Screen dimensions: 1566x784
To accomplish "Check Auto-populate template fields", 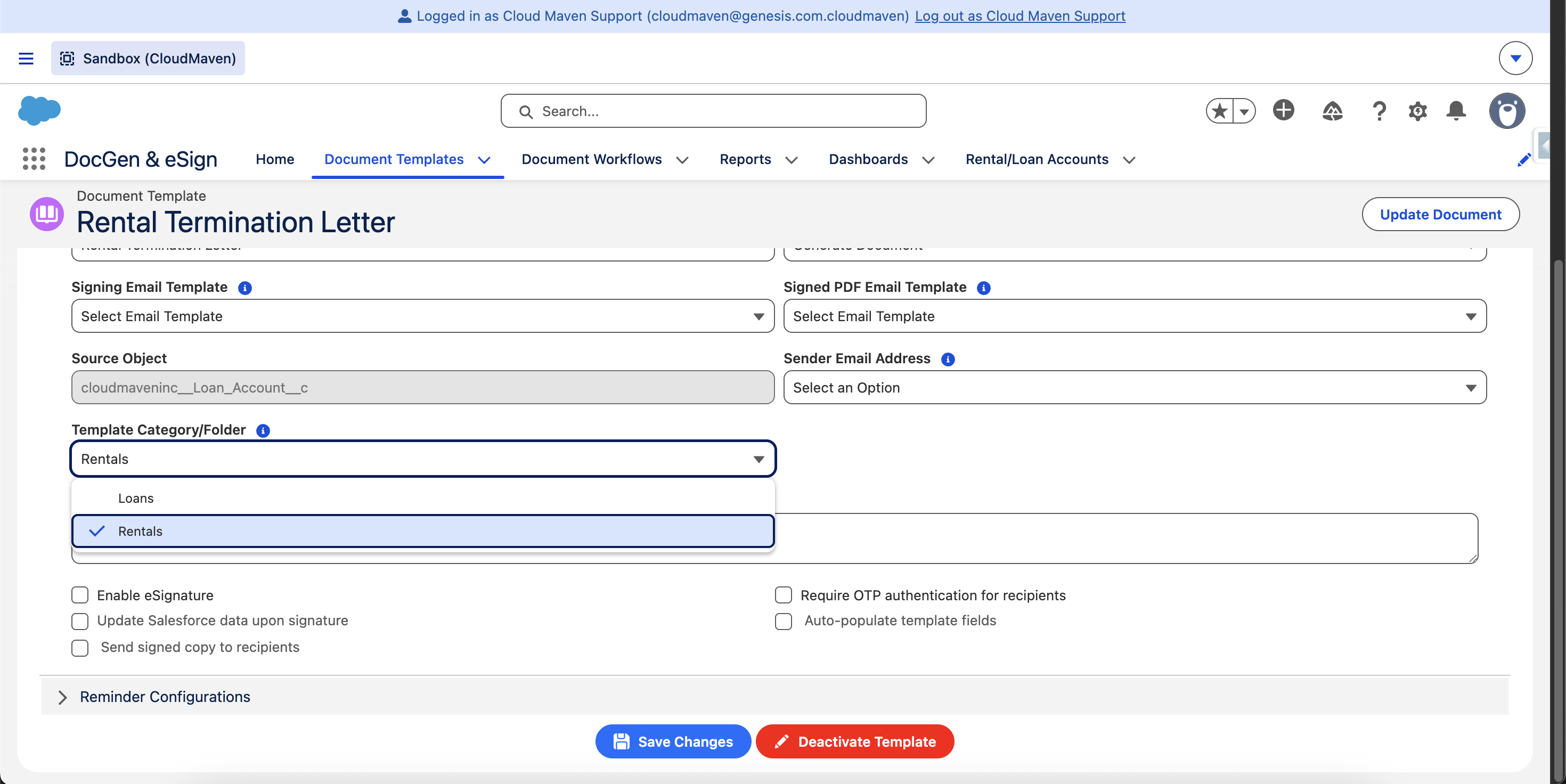I will (784, 621).
